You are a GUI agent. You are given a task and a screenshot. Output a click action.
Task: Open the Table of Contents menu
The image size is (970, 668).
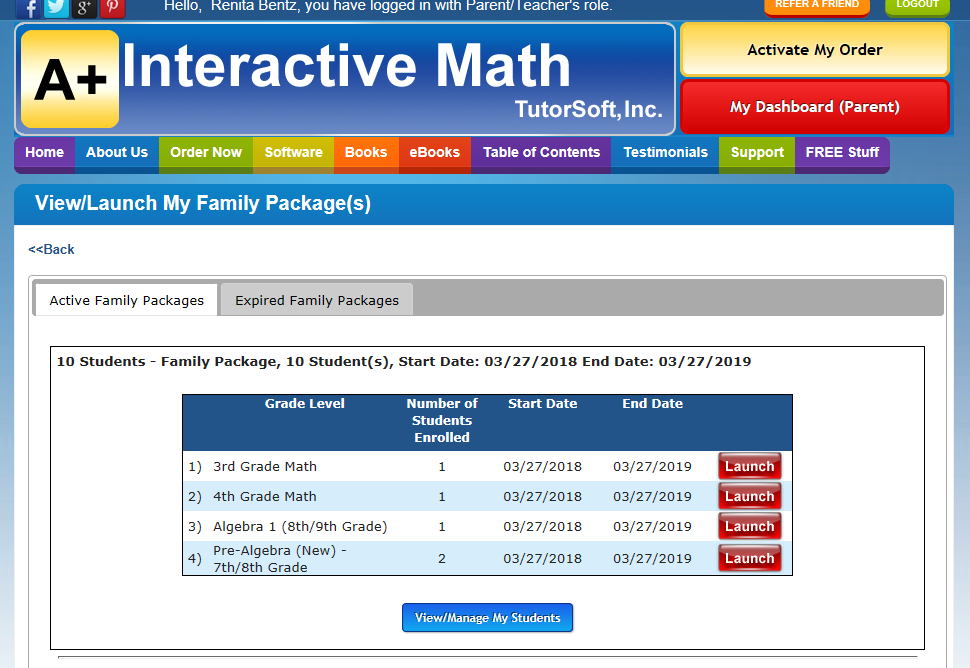tap(541, 153)
